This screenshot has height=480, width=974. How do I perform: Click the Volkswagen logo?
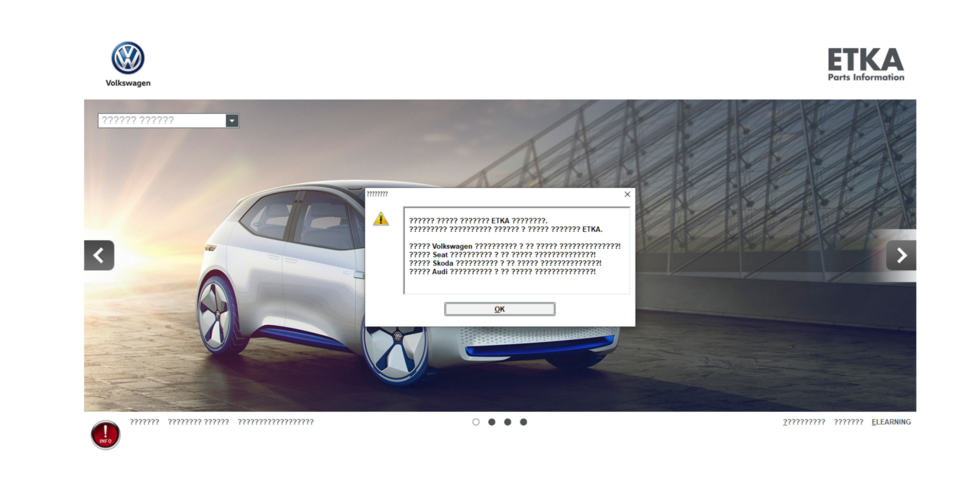(128, 64)
